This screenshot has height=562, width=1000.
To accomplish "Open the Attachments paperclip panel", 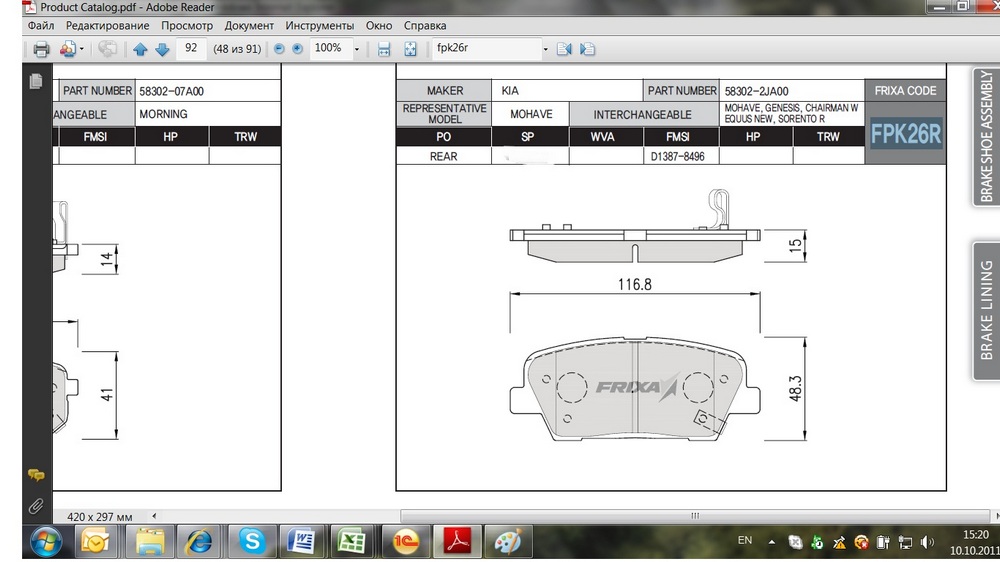I will pyautogui.click(x=36, y=506).
